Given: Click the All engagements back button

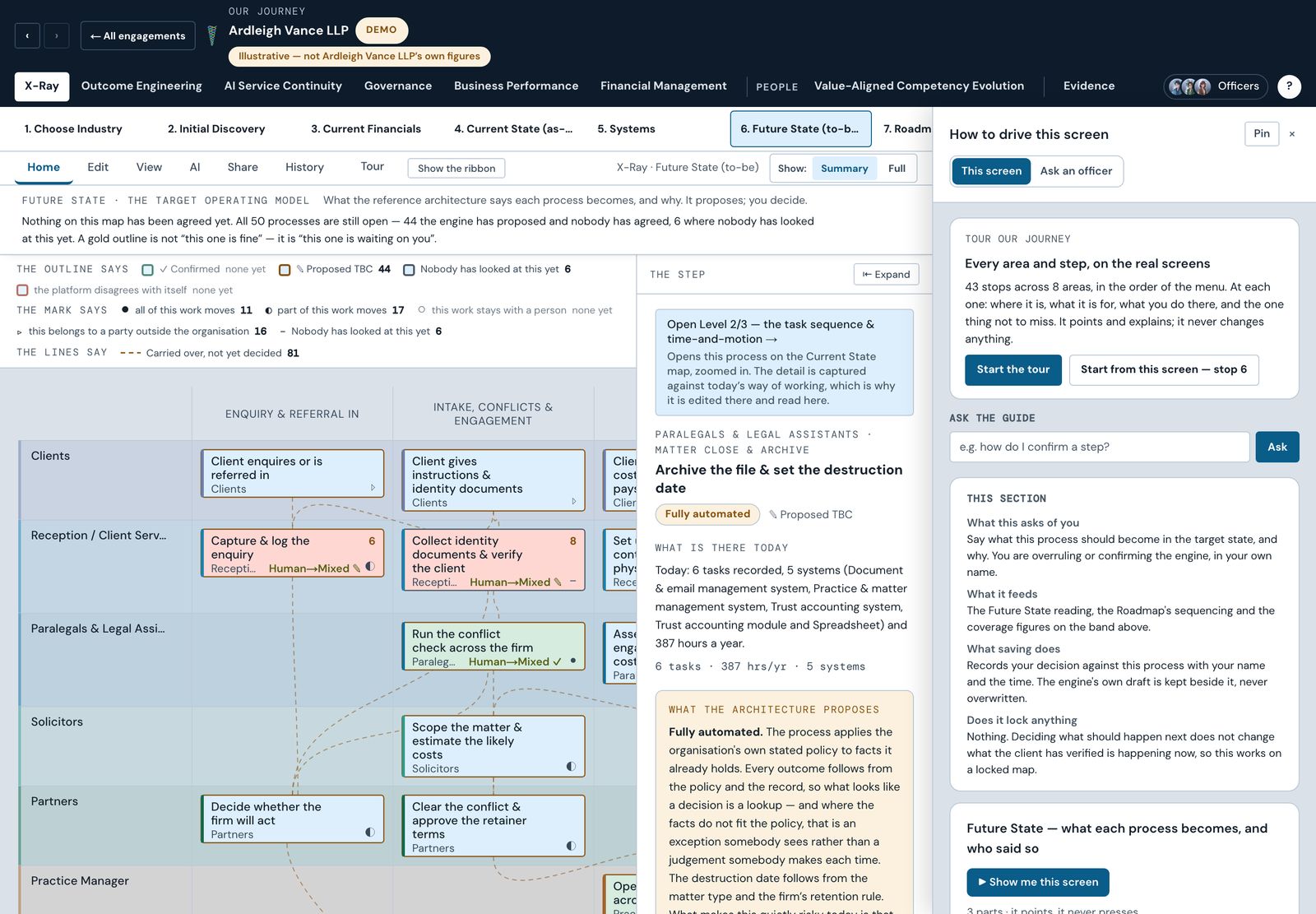Looking at the screenshot, I should tap(137, 35).
